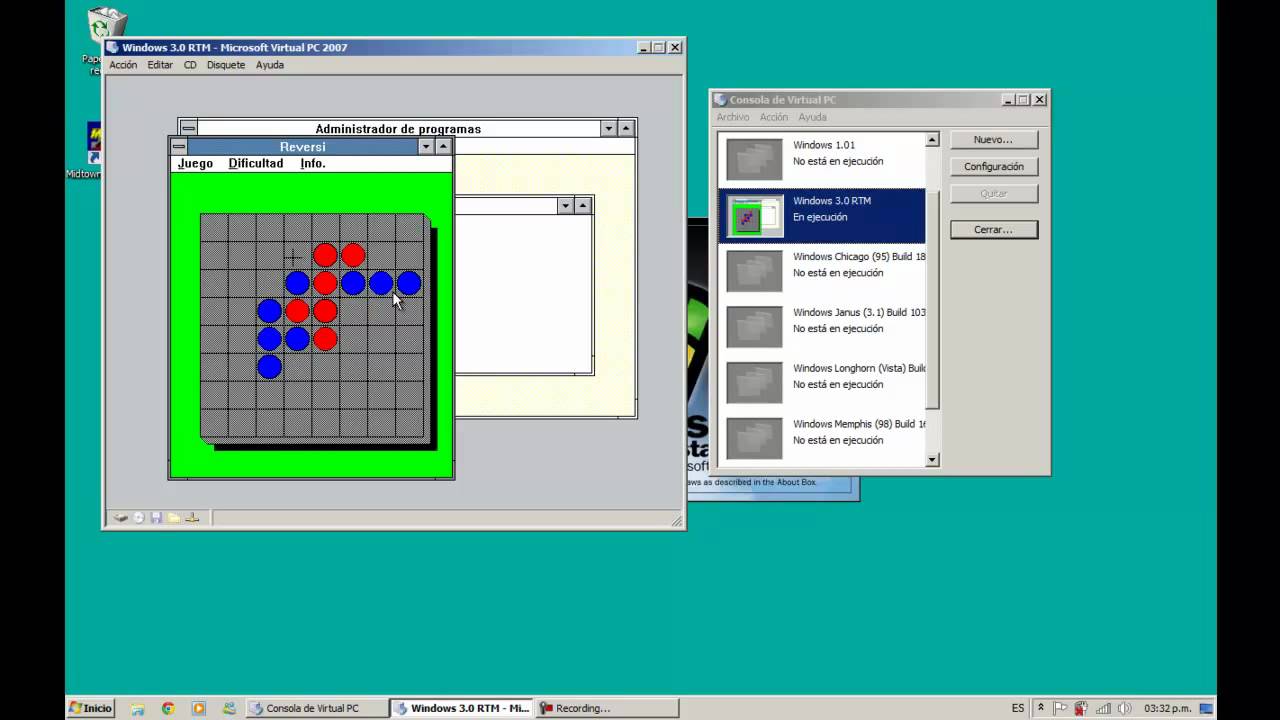Open Windows Media Player from quick launch
The height and width of the screenshot is (720, 1280).
click(198, 708)
